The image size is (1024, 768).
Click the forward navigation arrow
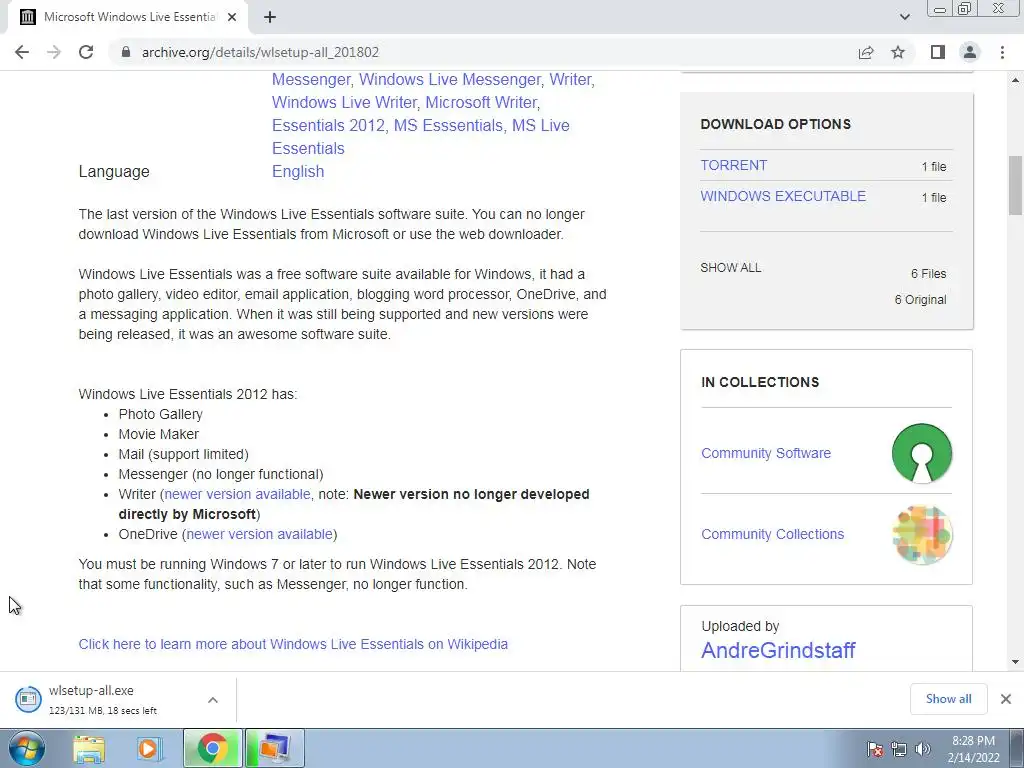click(x=54, y=52)
